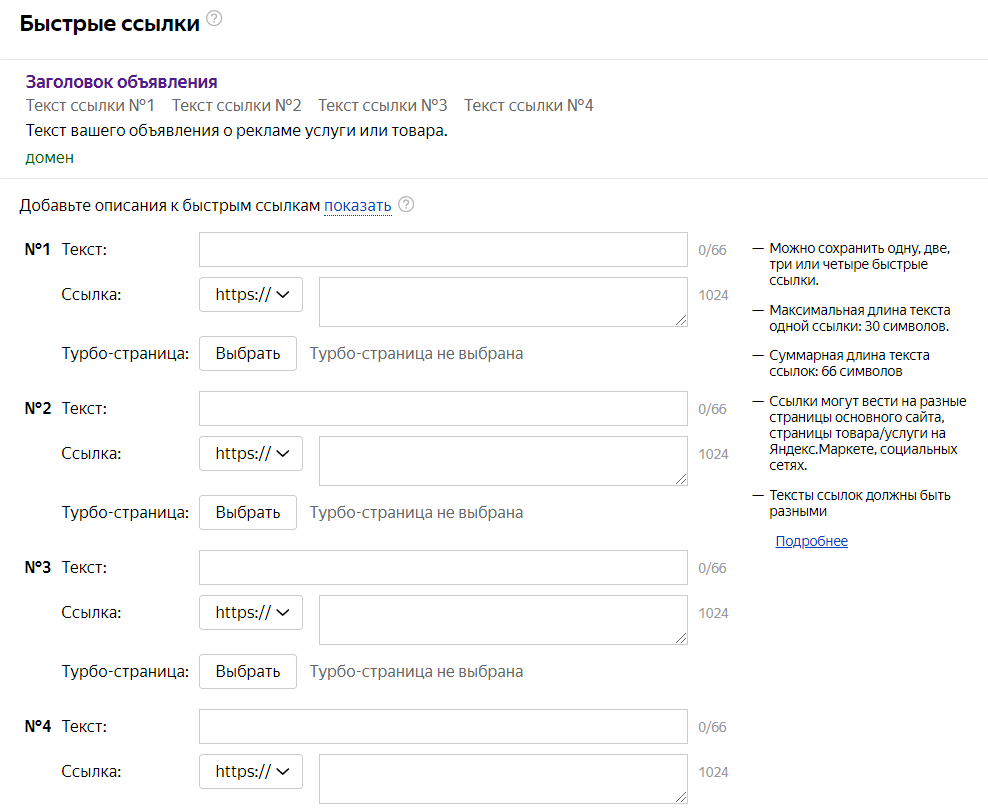The image size is (988, 808).
Task: Open the Подробнее link
Action: click(x=811, y=541)
